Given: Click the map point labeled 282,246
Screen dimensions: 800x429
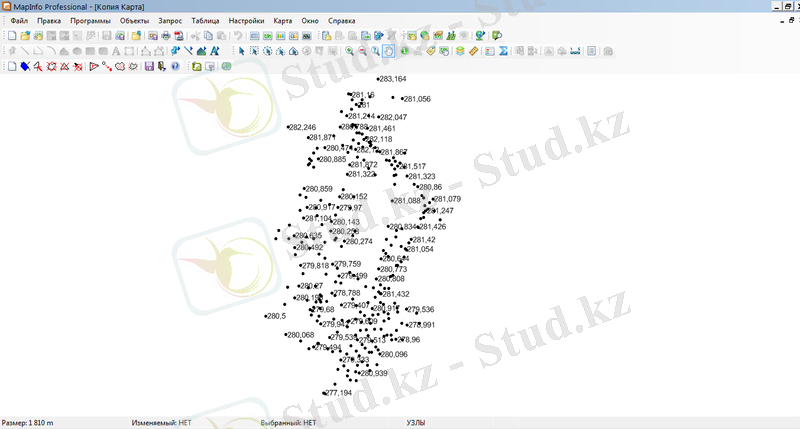Looking at the screenshot, I should point(288,127).
